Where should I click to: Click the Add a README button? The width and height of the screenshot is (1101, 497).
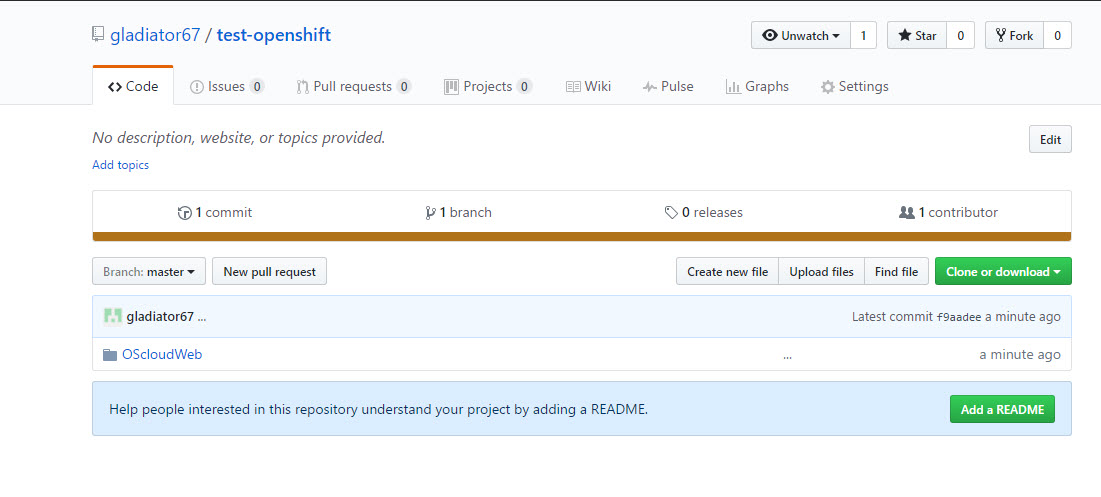(1002, 409)
